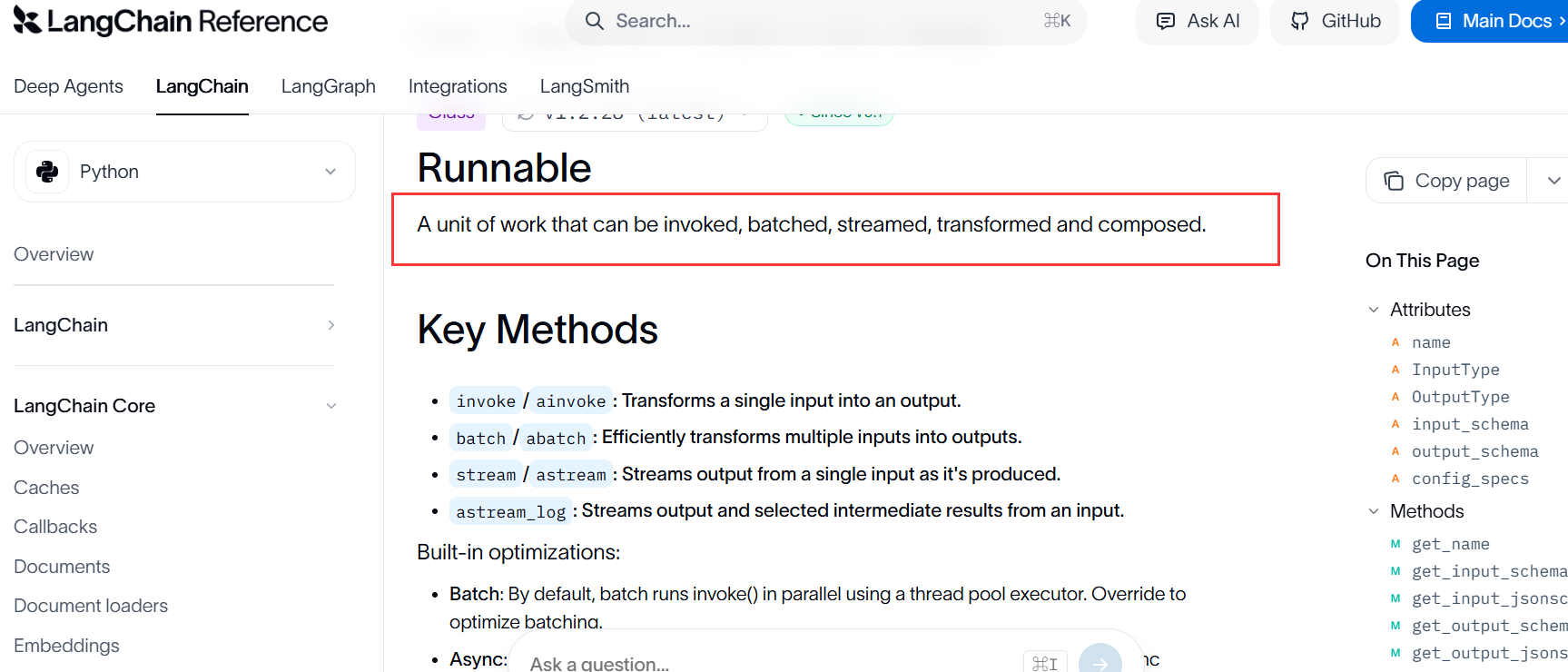Open the top sidebar Overview link
1568x672 pixels.
[54, 254]
